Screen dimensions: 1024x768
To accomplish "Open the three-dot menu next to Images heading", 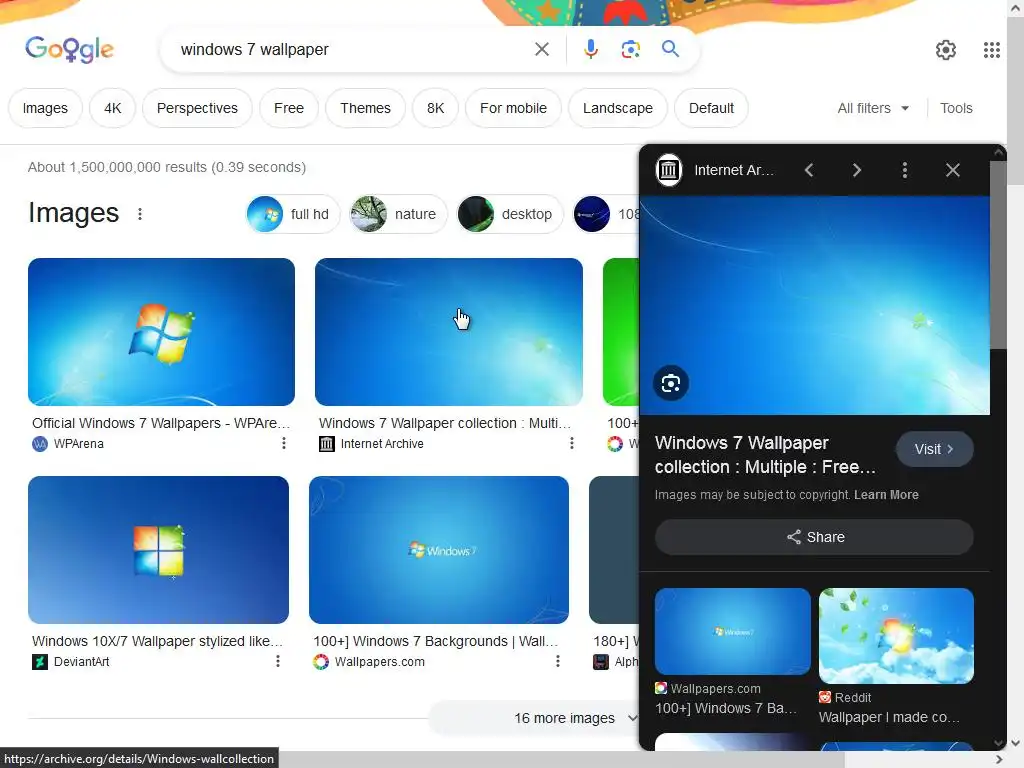I will [140, 214].
